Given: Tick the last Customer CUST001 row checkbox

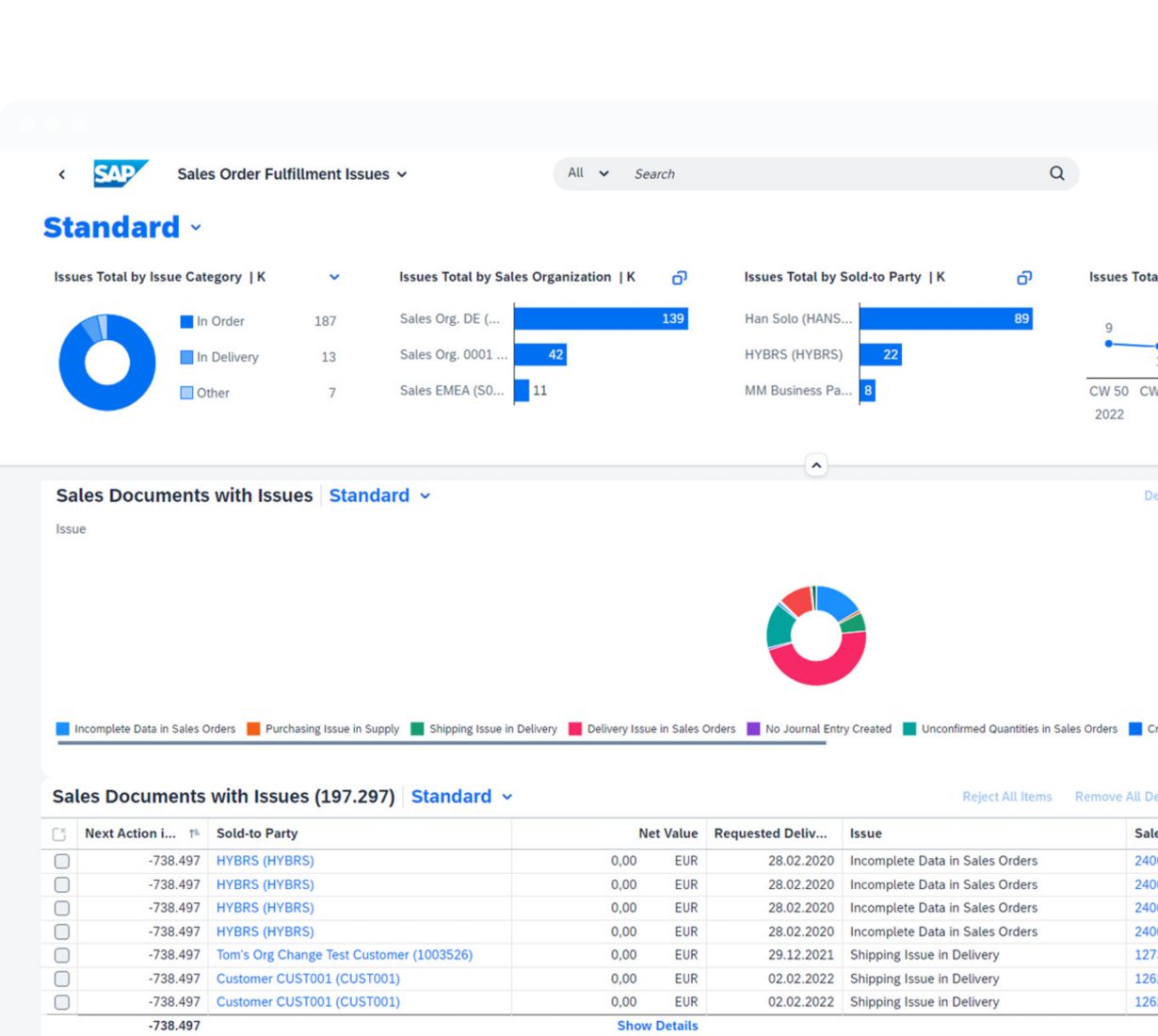Looking at the screenshot, I should pyautogui.click(x=62, y=1002).
